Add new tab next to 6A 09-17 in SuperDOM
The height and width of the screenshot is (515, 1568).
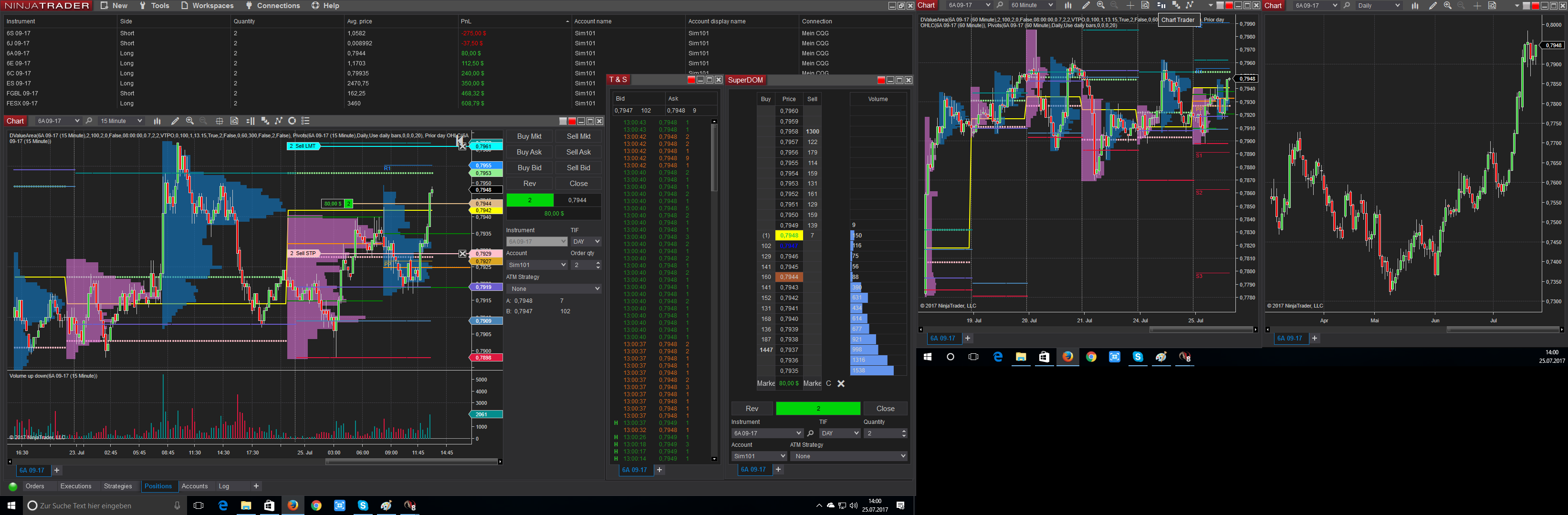[778, 469]
